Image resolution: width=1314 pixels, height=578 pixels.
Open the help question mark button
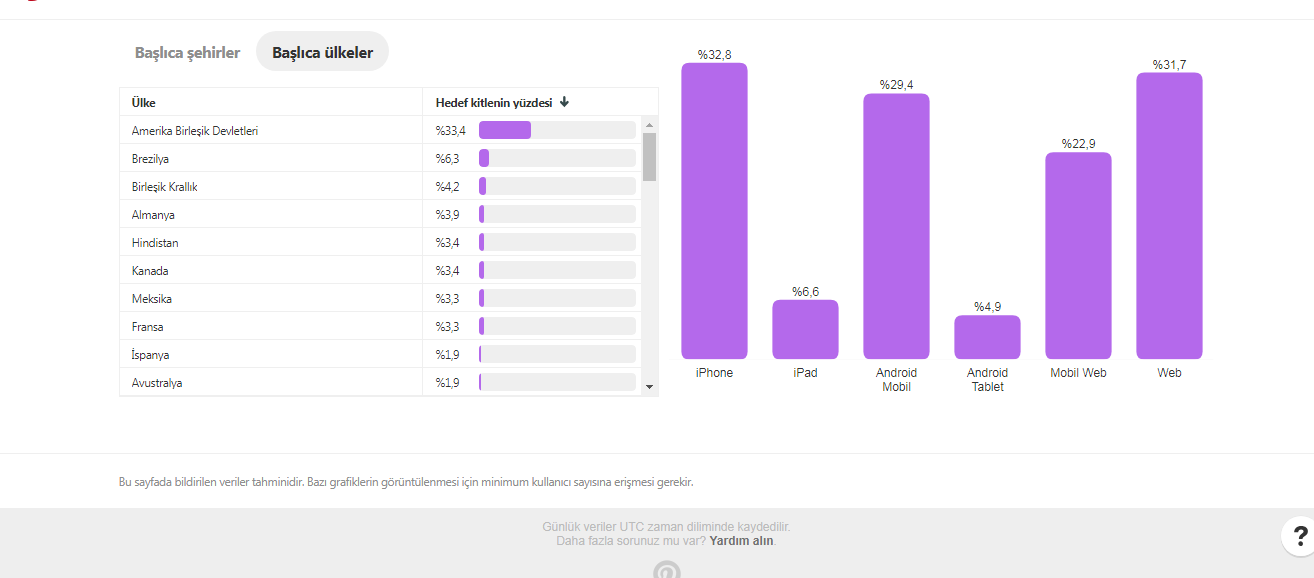coord(1298,535)
